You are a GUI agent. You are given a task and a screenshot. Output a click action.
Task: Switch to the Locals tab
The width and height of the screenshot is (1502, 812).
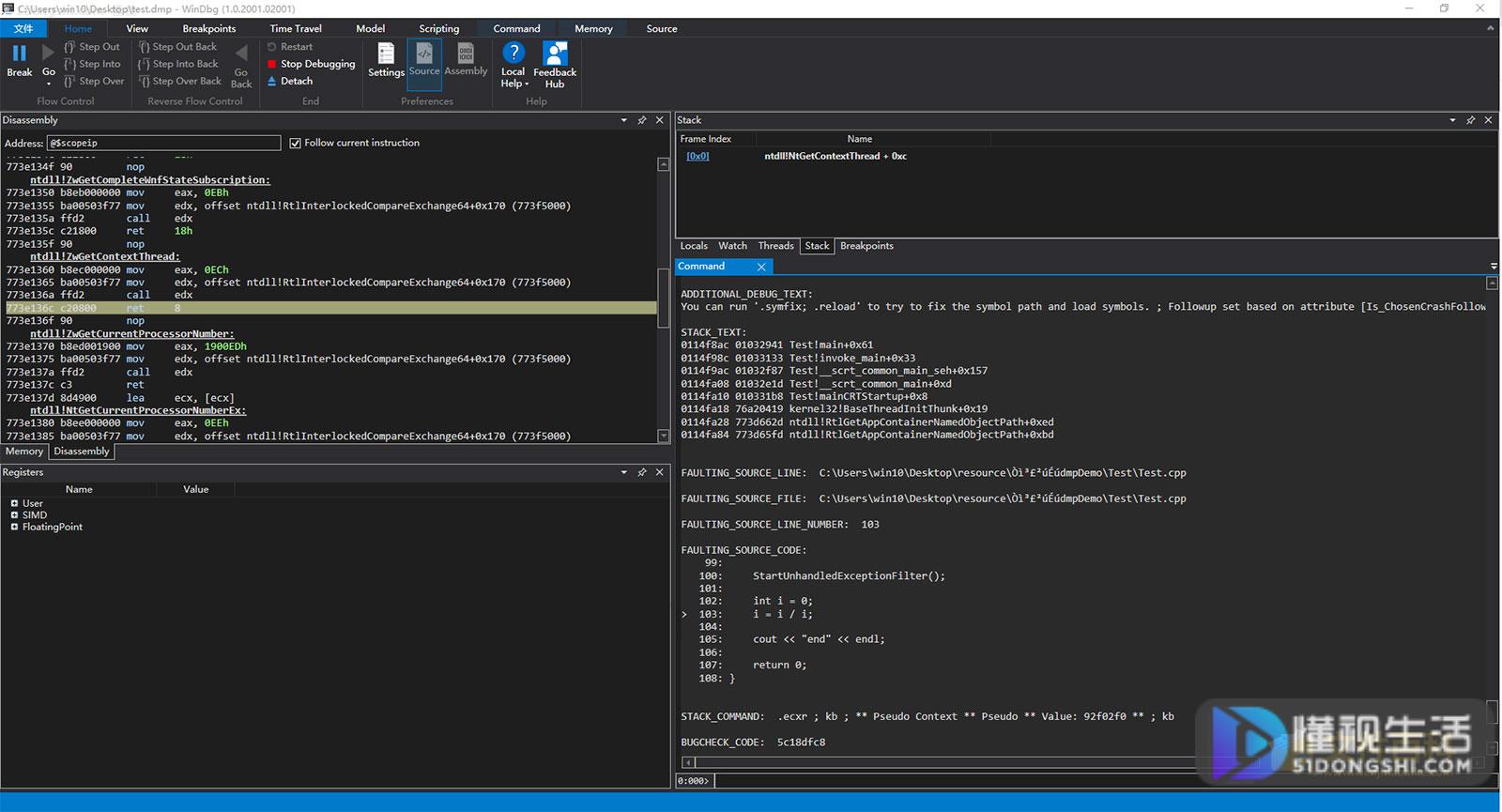click(694, 246)
